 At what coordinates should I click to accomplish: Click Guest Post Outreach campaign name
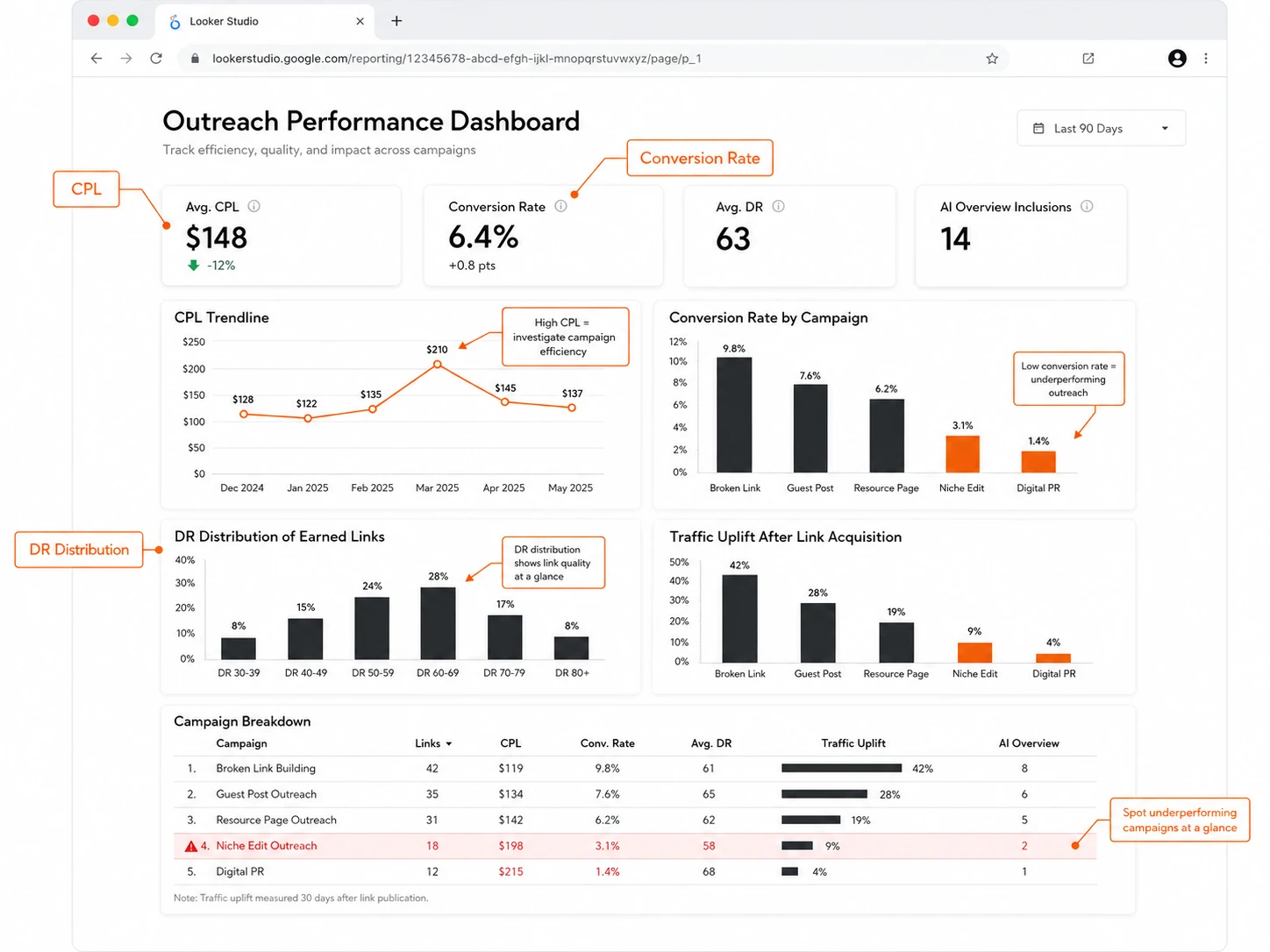(x=266, y=794)
